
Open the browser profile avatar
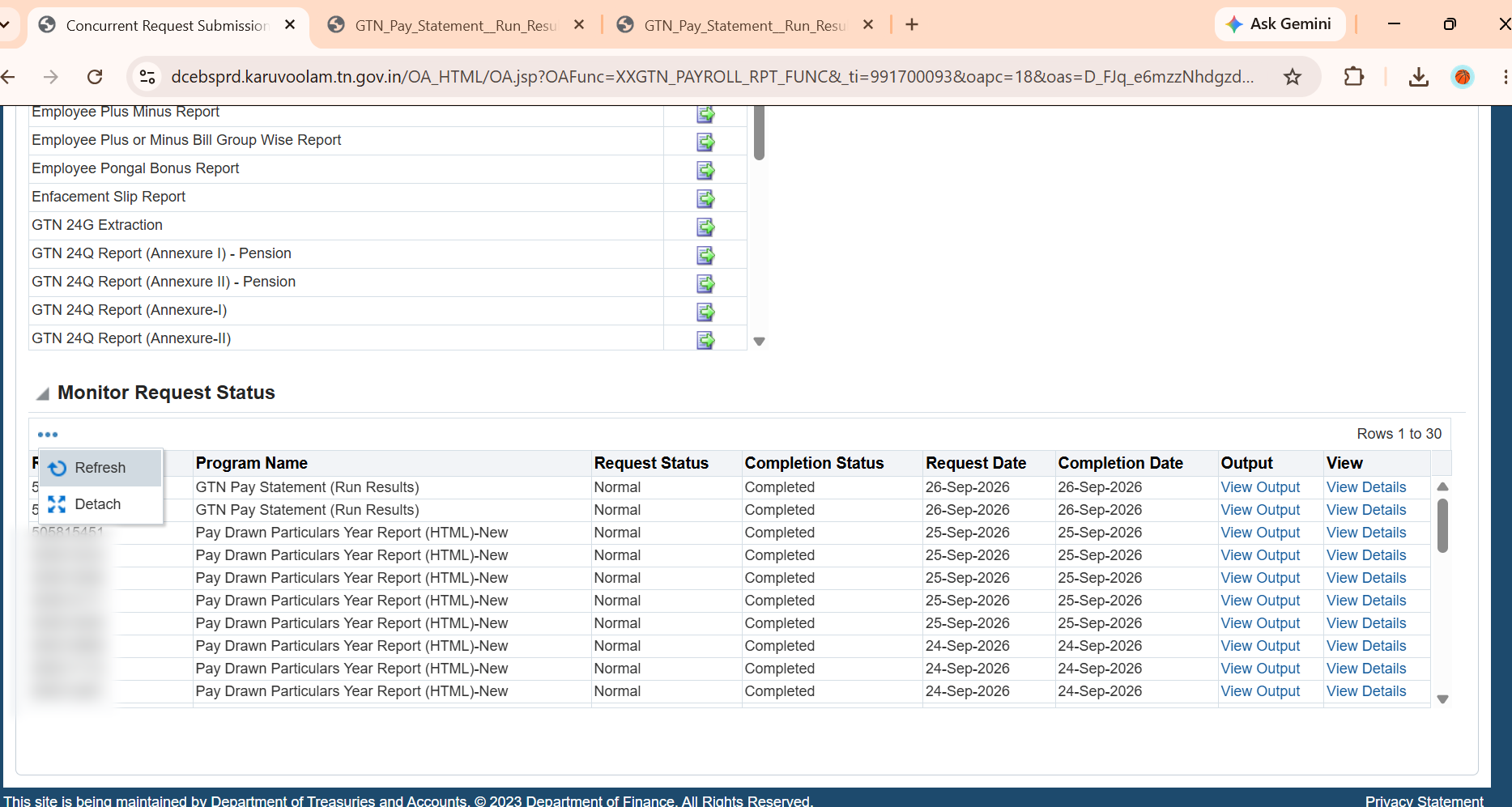[1463, 77]
